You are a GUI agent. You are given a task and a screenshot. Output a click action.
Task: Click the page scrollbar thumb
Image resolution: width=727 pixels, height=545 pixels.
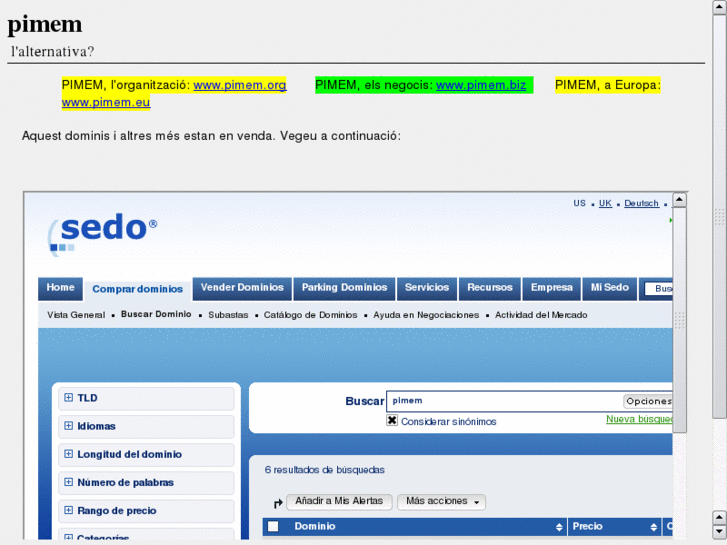pyautogui.click(x=719, y=216)
